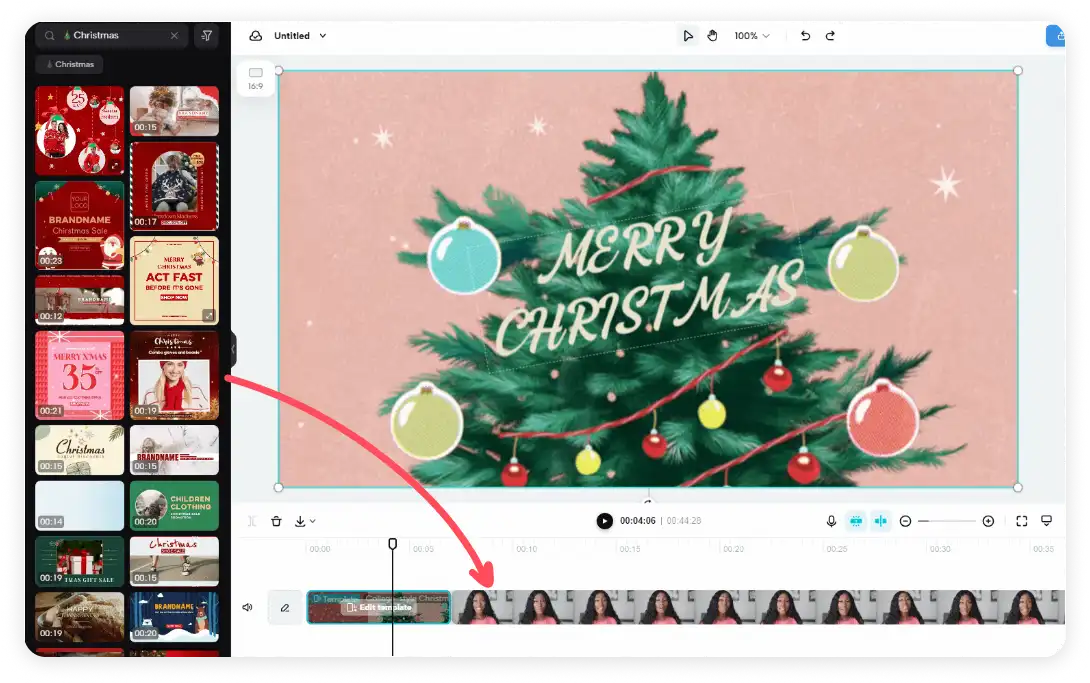1090x683 pixels.
Task: Zoom out the timeline with minus icon
Action: (905, 521)
